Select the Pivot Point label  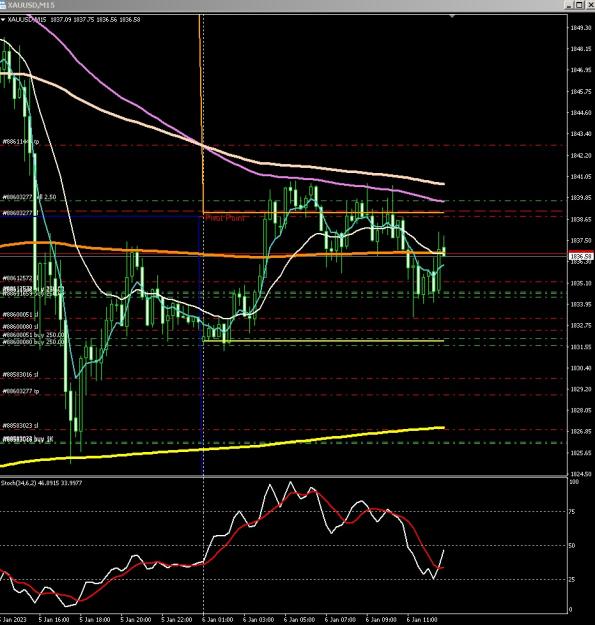coord(224,218)
